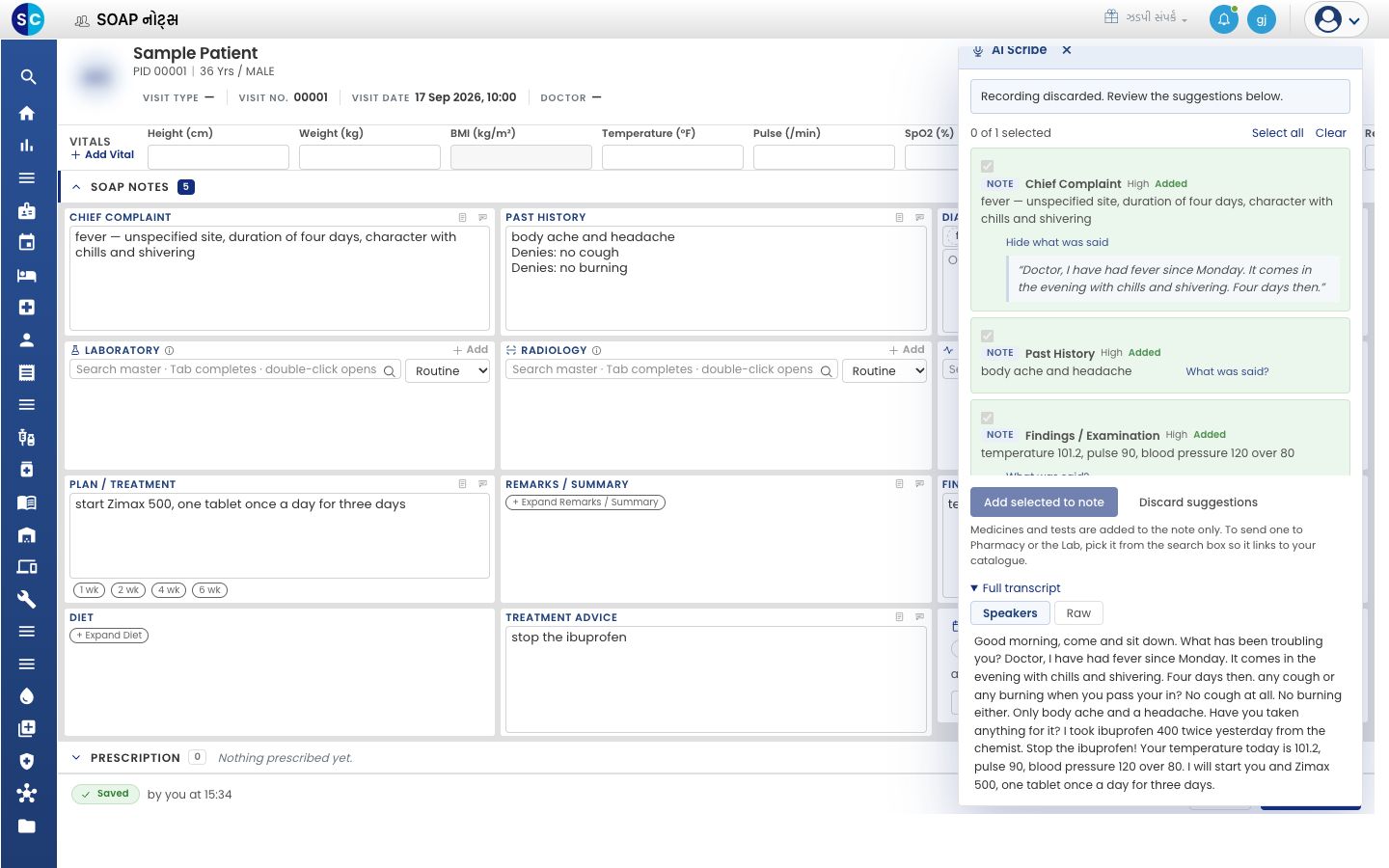Toggle the Chief Complaint suggestion checkbox
The width and height of the screenshot is (1389, 868).
click(x=987, y=167)
